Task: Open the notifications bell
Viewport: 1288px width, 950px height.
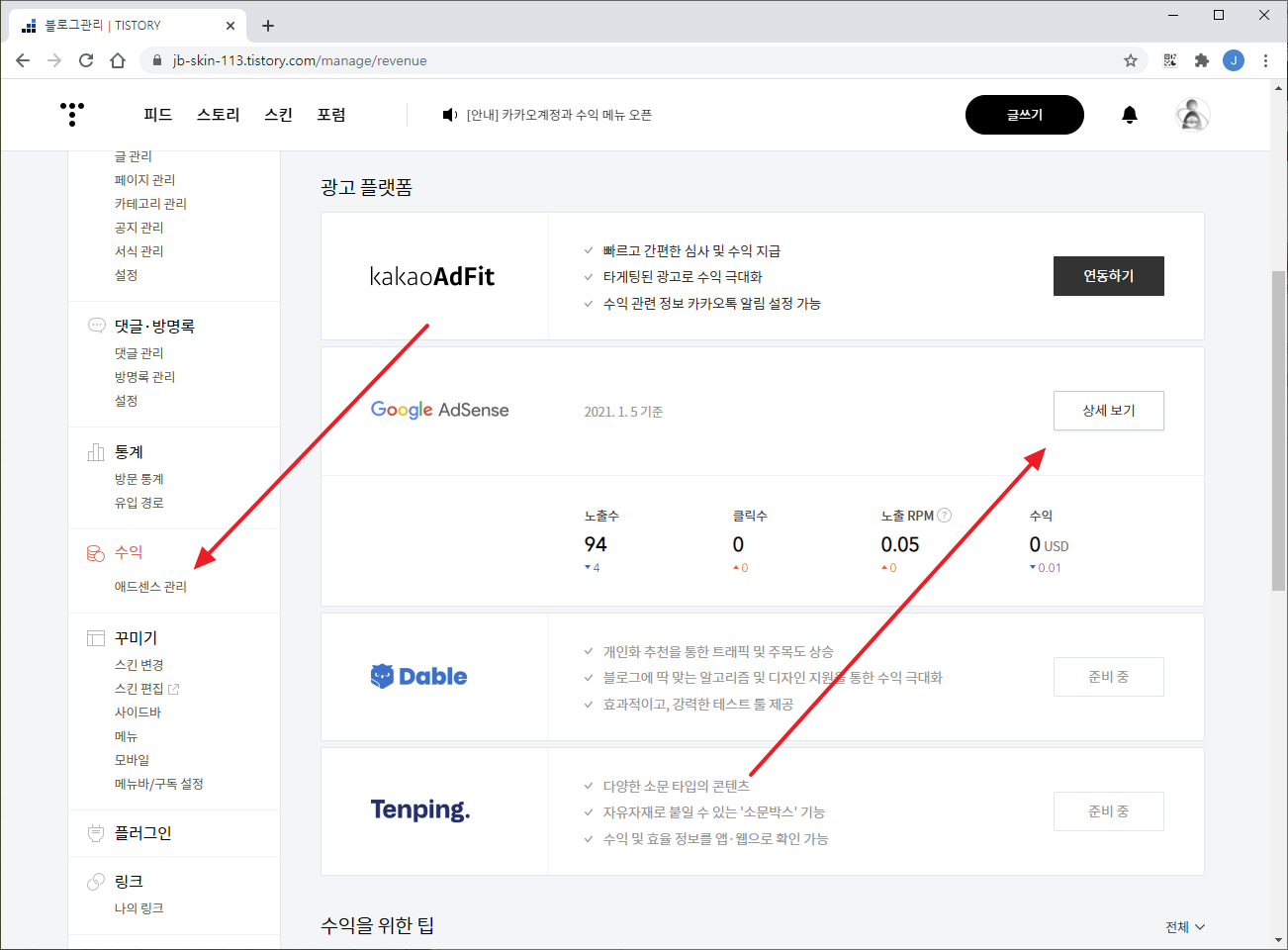Action: [1130, 115]
